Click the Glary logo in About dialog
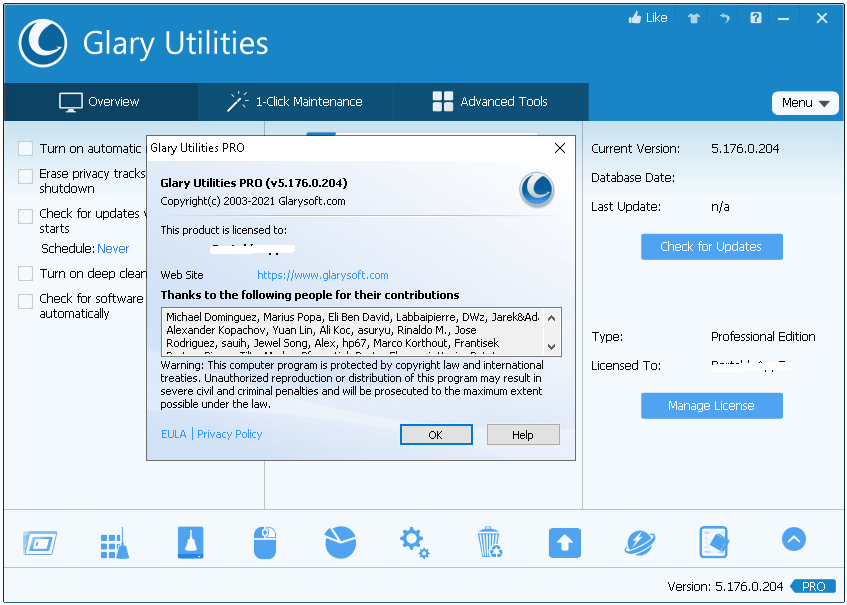The height and width of the screenshot is (605, 847). point(537,189)
